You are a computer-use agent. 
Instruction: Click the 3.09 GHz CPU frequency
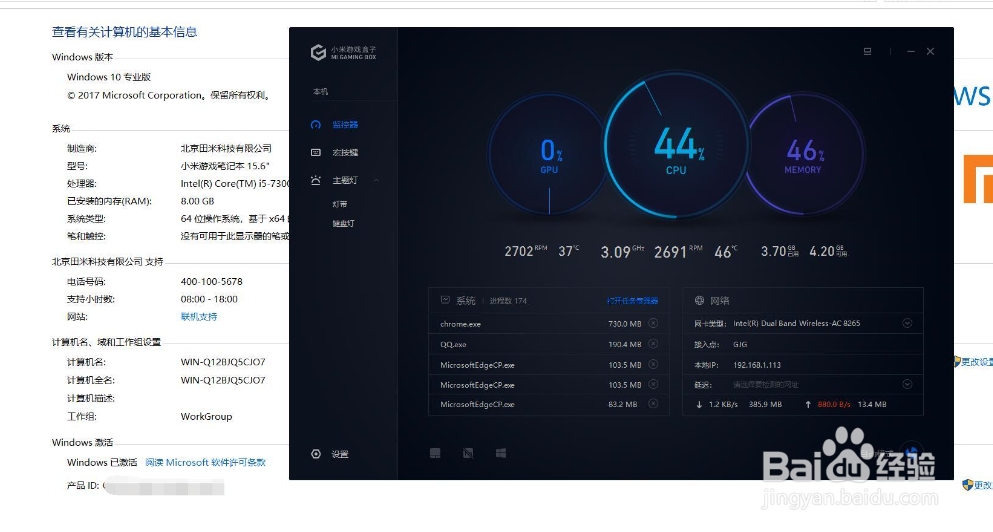622,251
